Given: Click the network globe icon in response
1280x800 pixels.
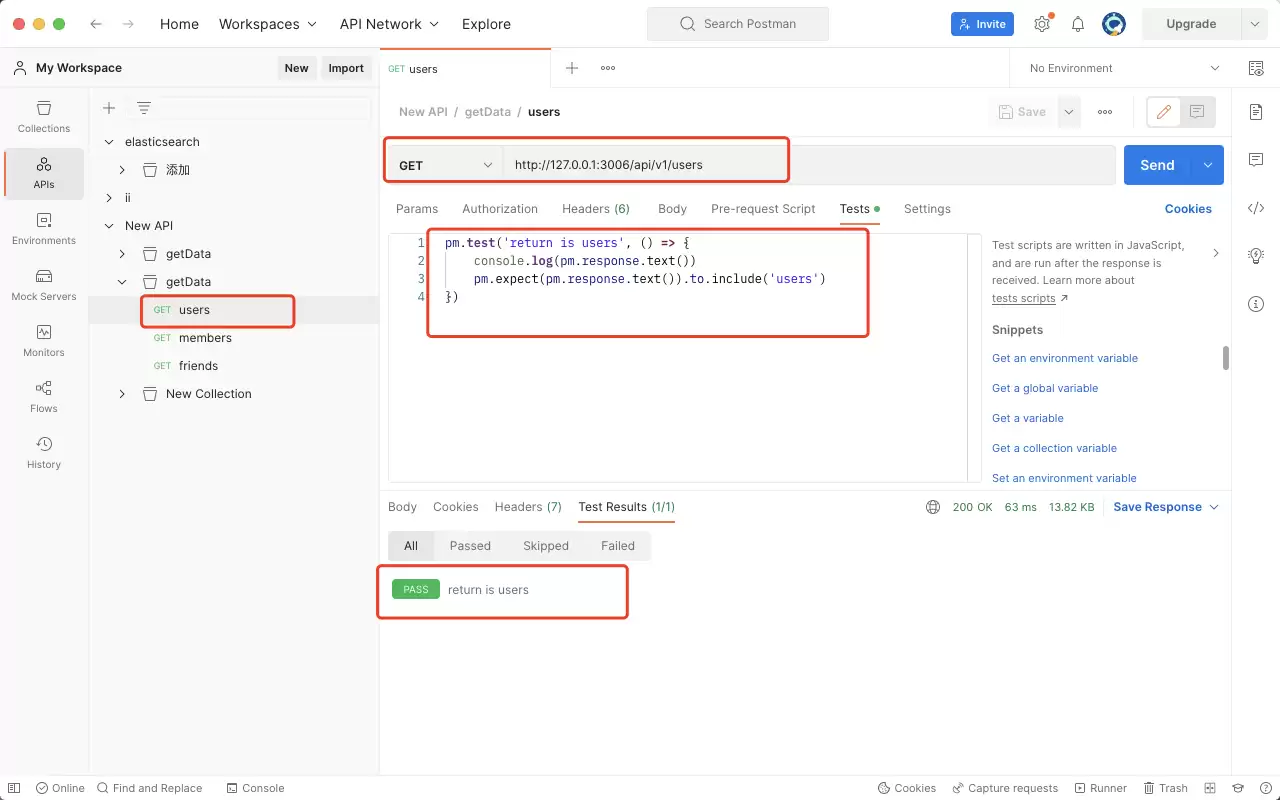Looking at the screenshot, I should coord(933,507).
